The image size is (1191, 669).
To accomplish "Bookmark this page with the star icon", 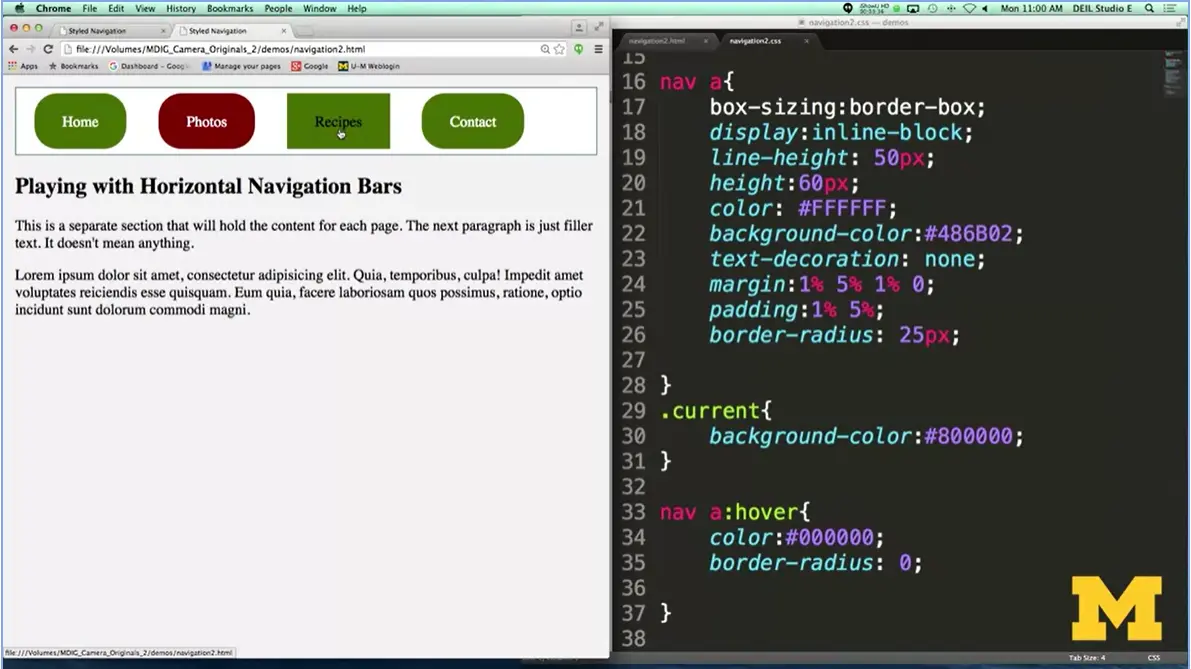I will click(x=559, y=48).
